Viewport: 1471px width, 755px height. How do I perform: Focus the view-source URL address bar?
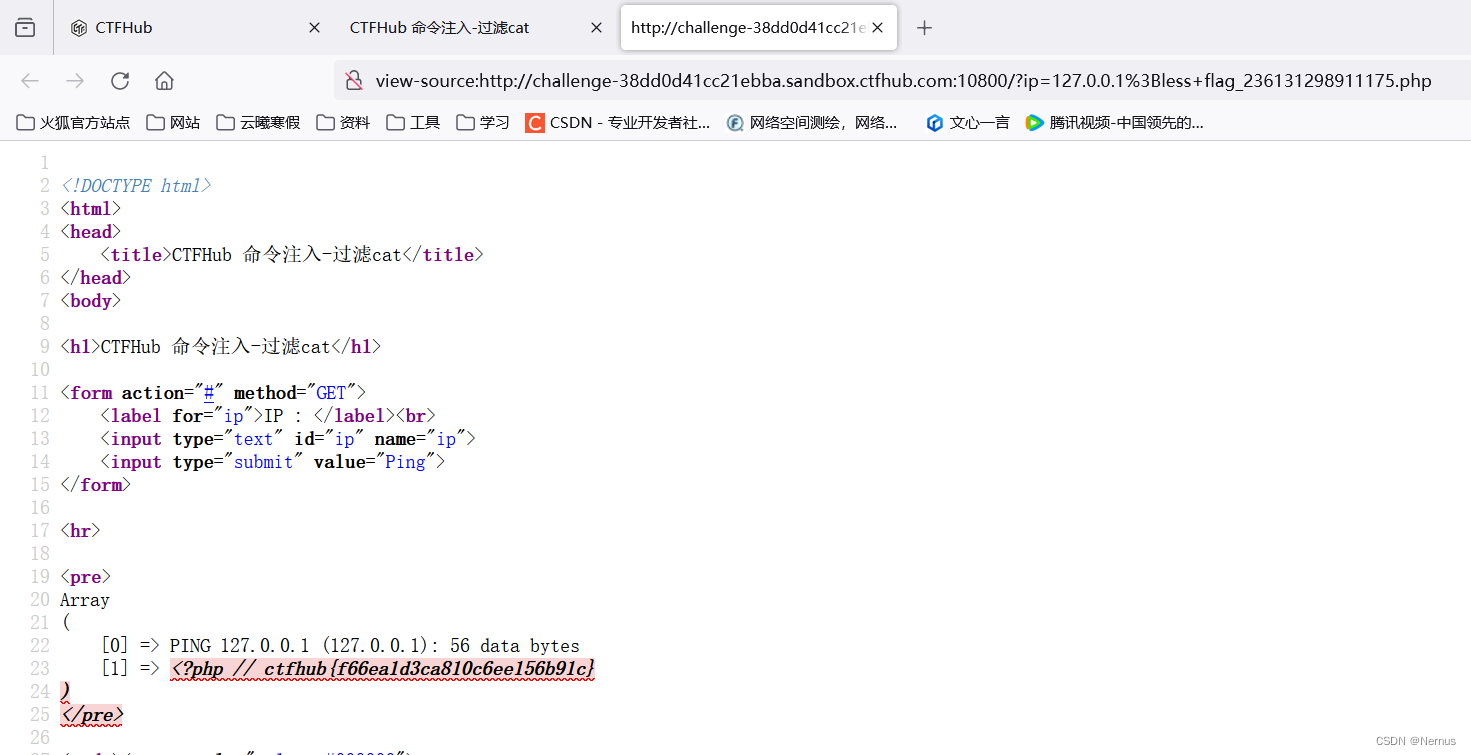tap(903, 81)
